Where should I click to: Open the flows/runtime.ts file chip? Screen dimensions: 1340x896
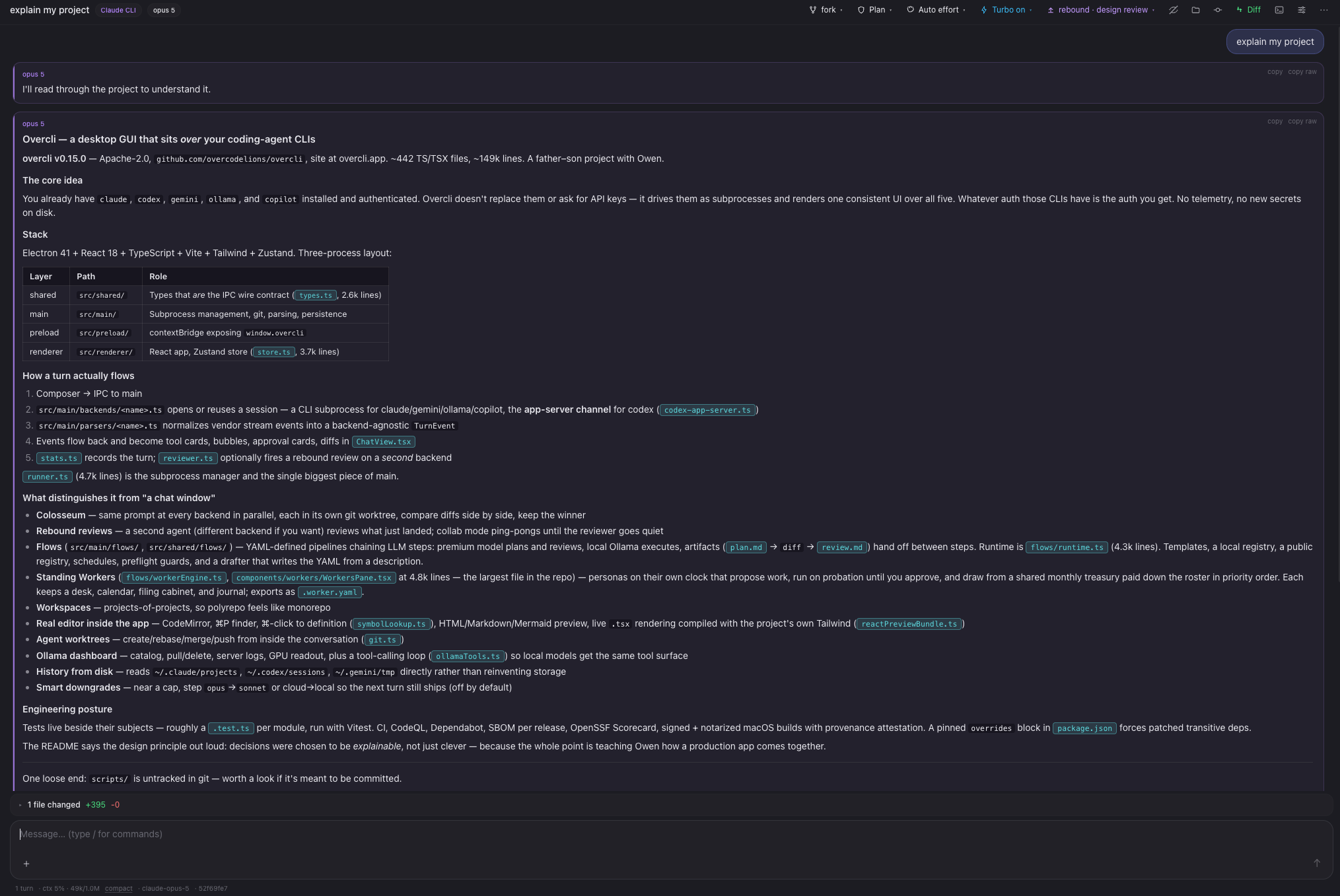[1067, 547]
